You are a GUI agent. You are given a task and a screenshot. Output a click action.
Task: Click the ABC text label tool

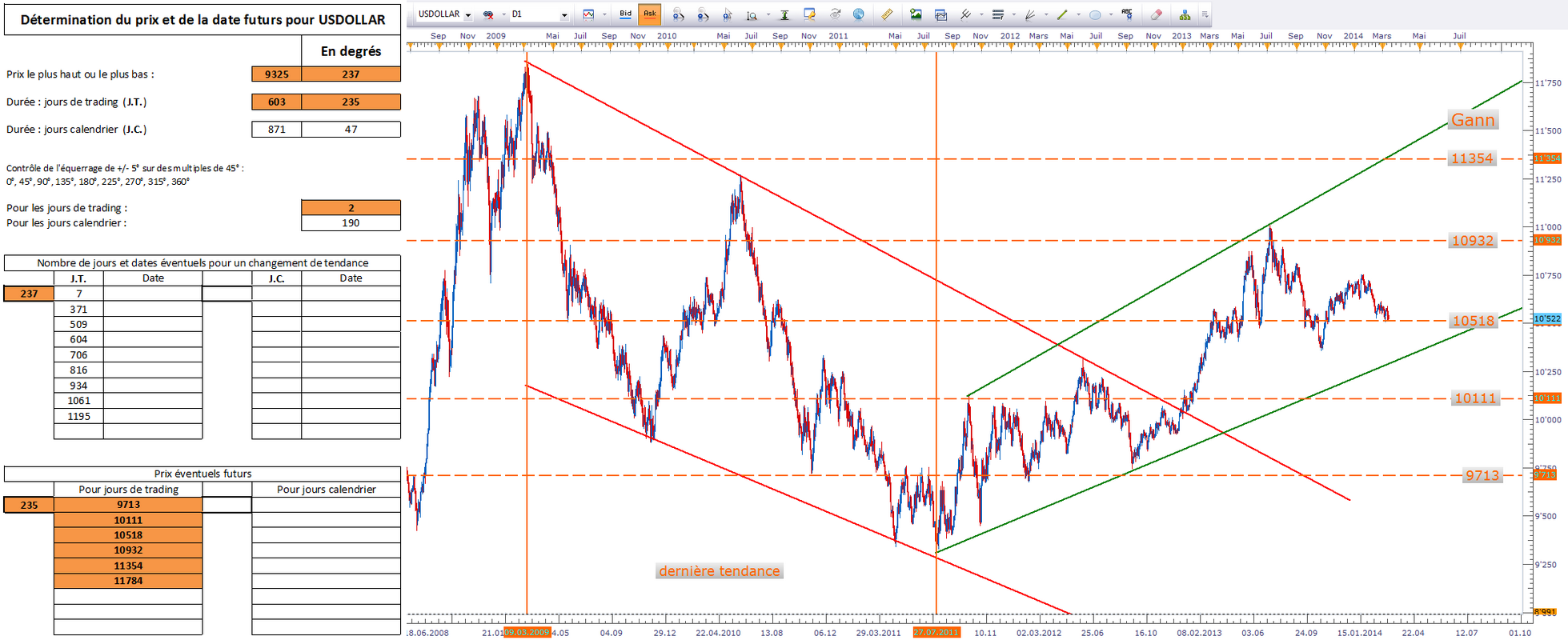(1127, 14)
